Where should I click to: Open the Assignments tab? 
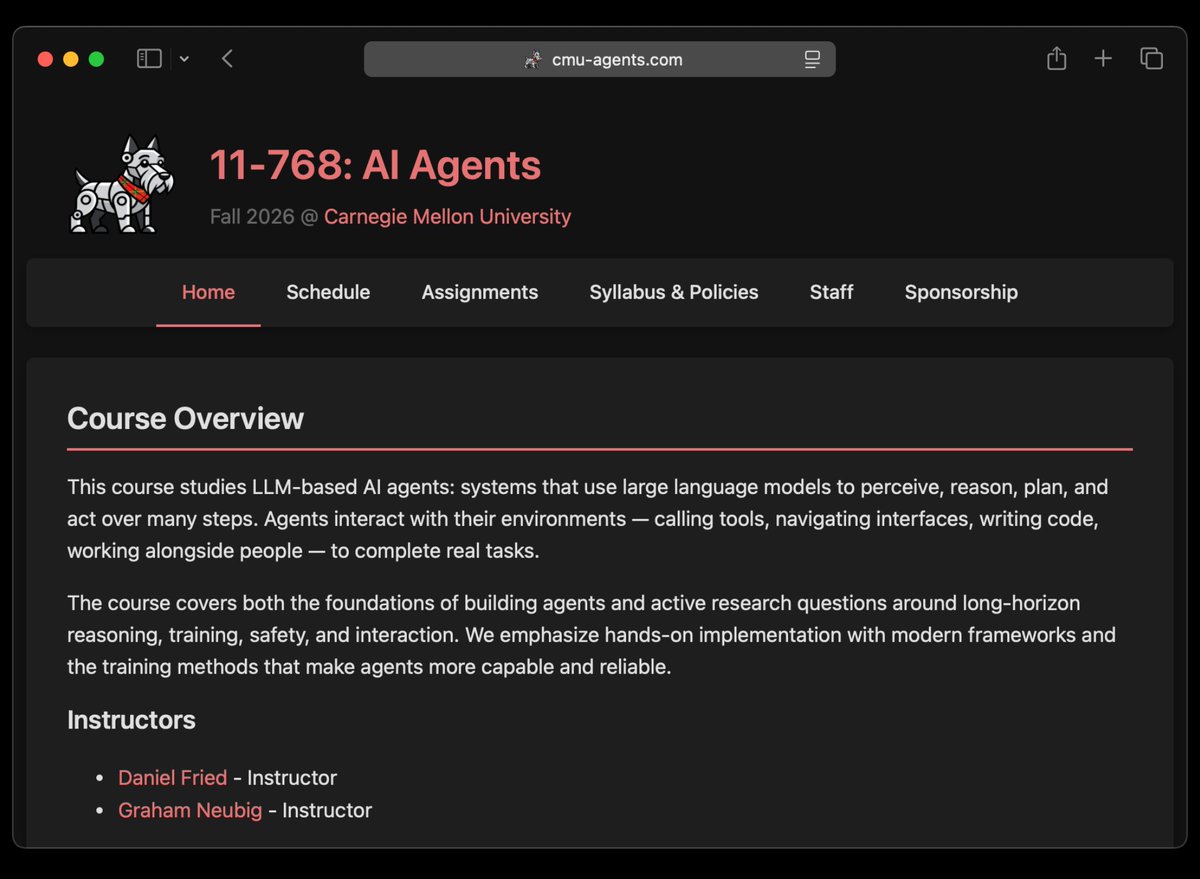[480, 292]
